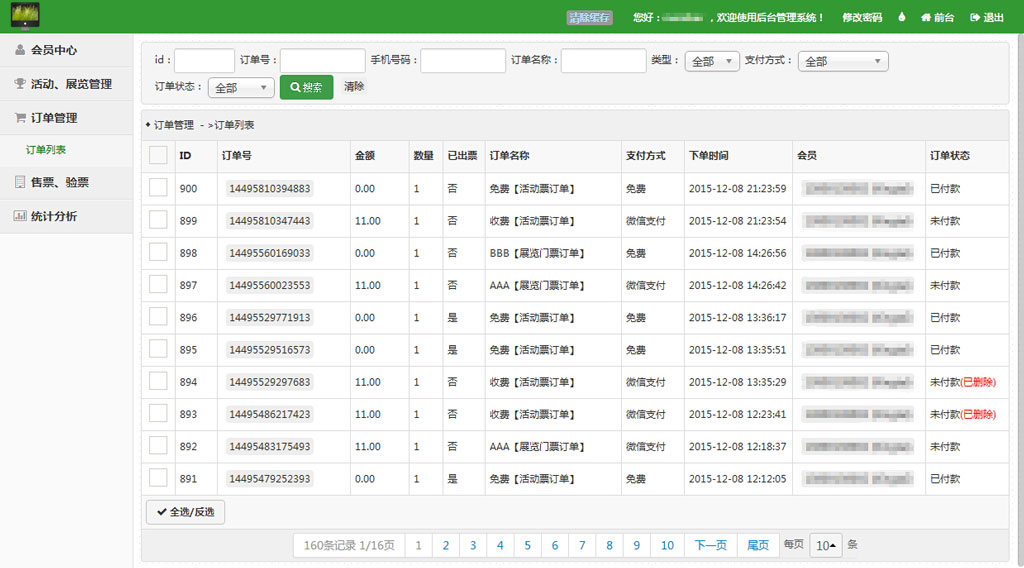The width and height of the screenshot is (1024, 568).
Task: Open the 订单状态 dropdown
Action: coord(241,88)
